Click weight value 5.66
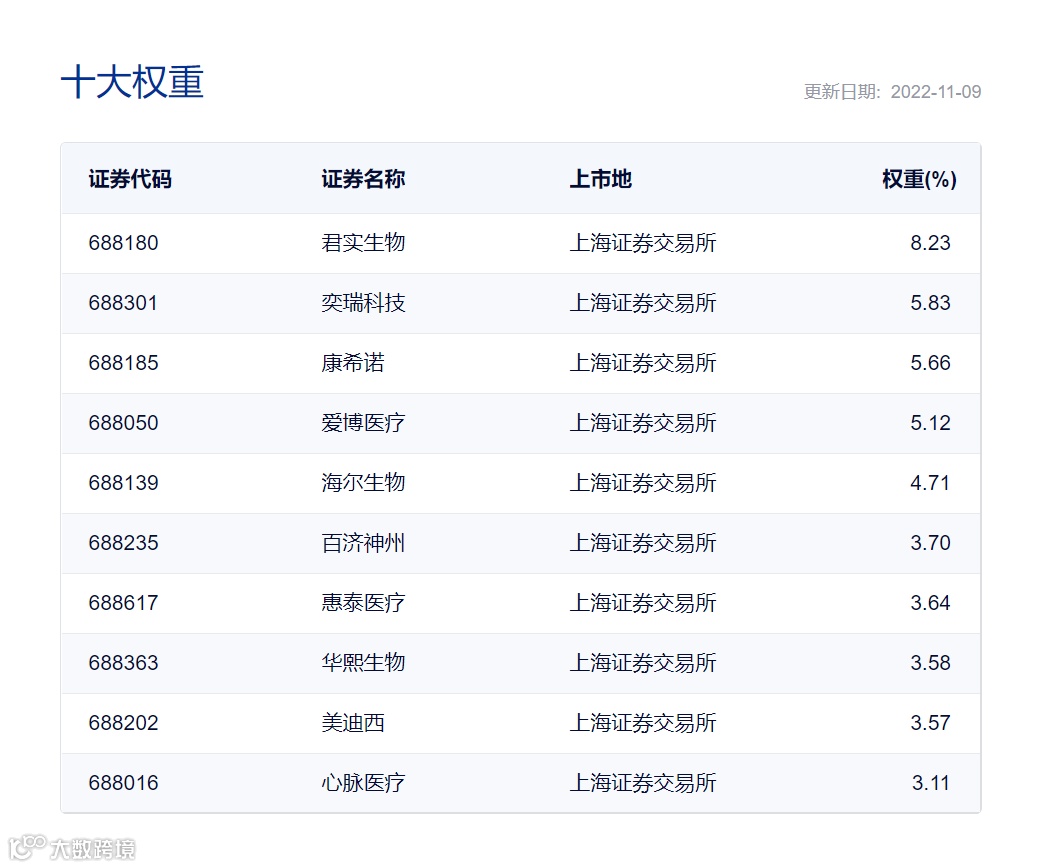This screenshot has height=868, width=1042. (930, 363)
